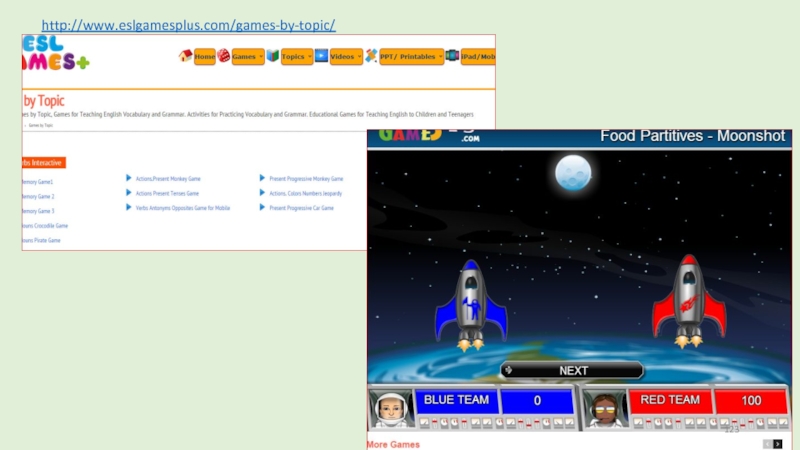Click the red house Home icon
The width and height of the screenshot is (800, 450).
click(x=185, y=56)
